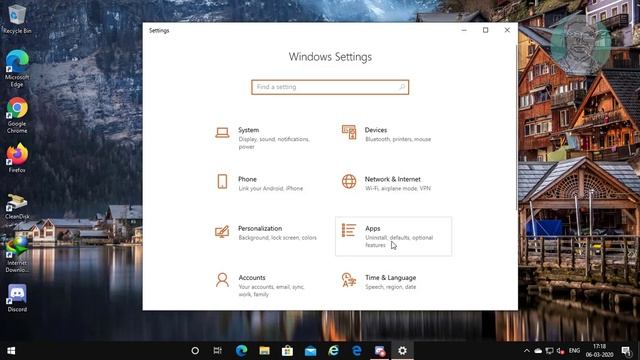This screenshot has width=640, height=360.
Task: Click the Settings window vertical scrollbar
Action: [517, 127]
